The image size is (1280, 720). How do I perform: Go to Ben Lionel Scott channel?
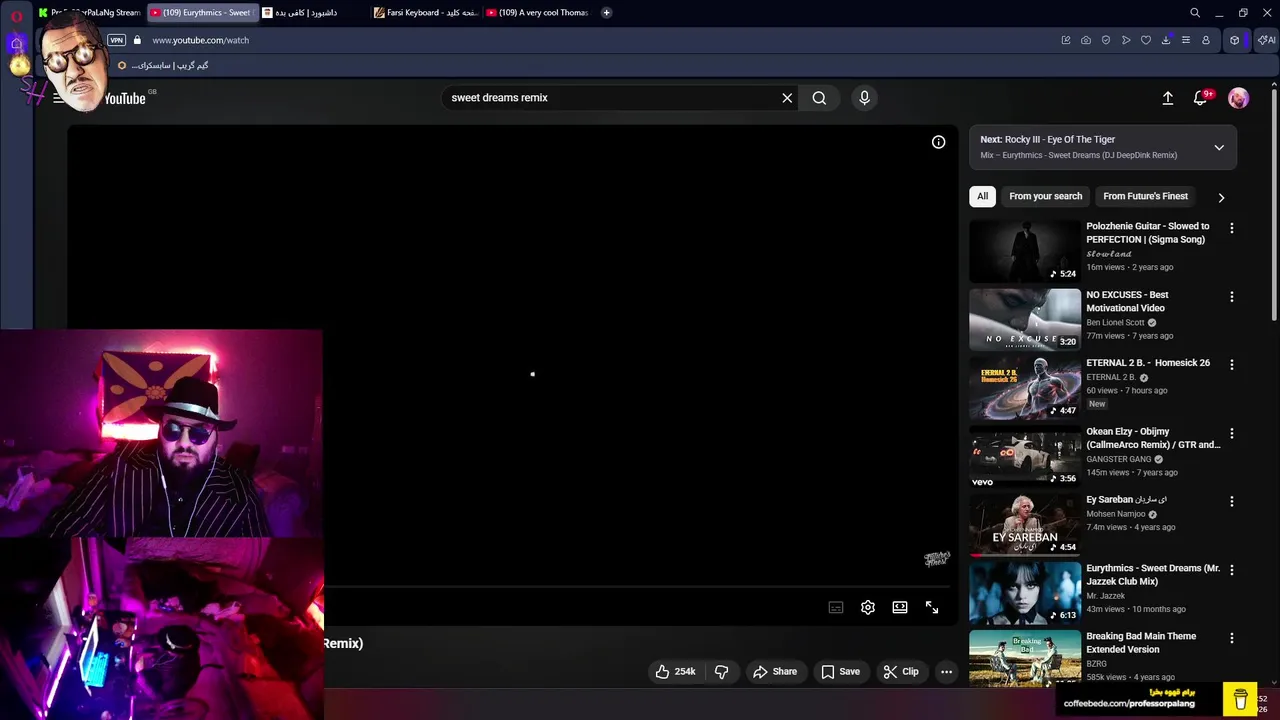click(1115, 322)
